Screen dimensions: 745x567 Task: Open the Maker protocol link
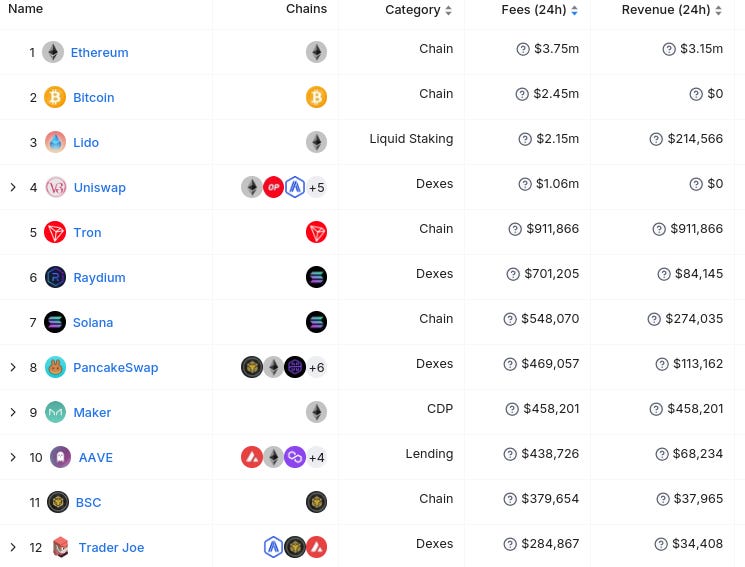point(92,413)
